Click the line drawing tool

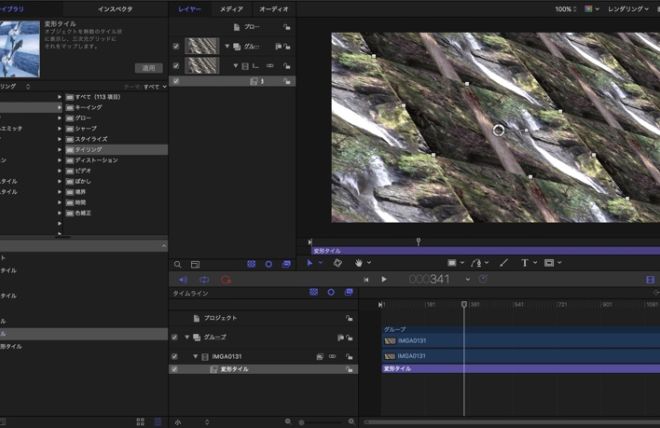click(x=503, y=263)
